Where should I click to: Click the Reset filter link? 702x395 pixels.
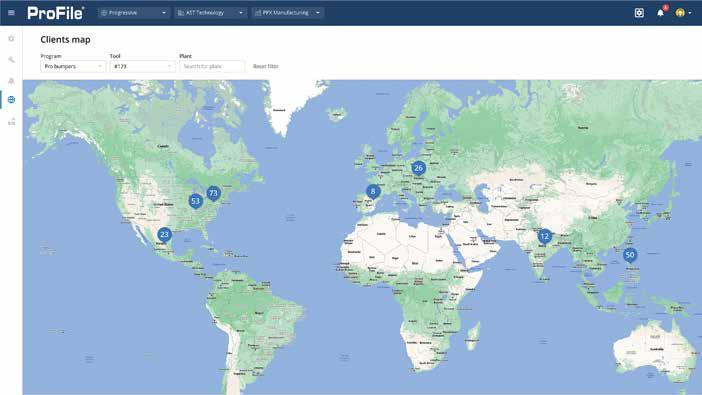(265, 66)
